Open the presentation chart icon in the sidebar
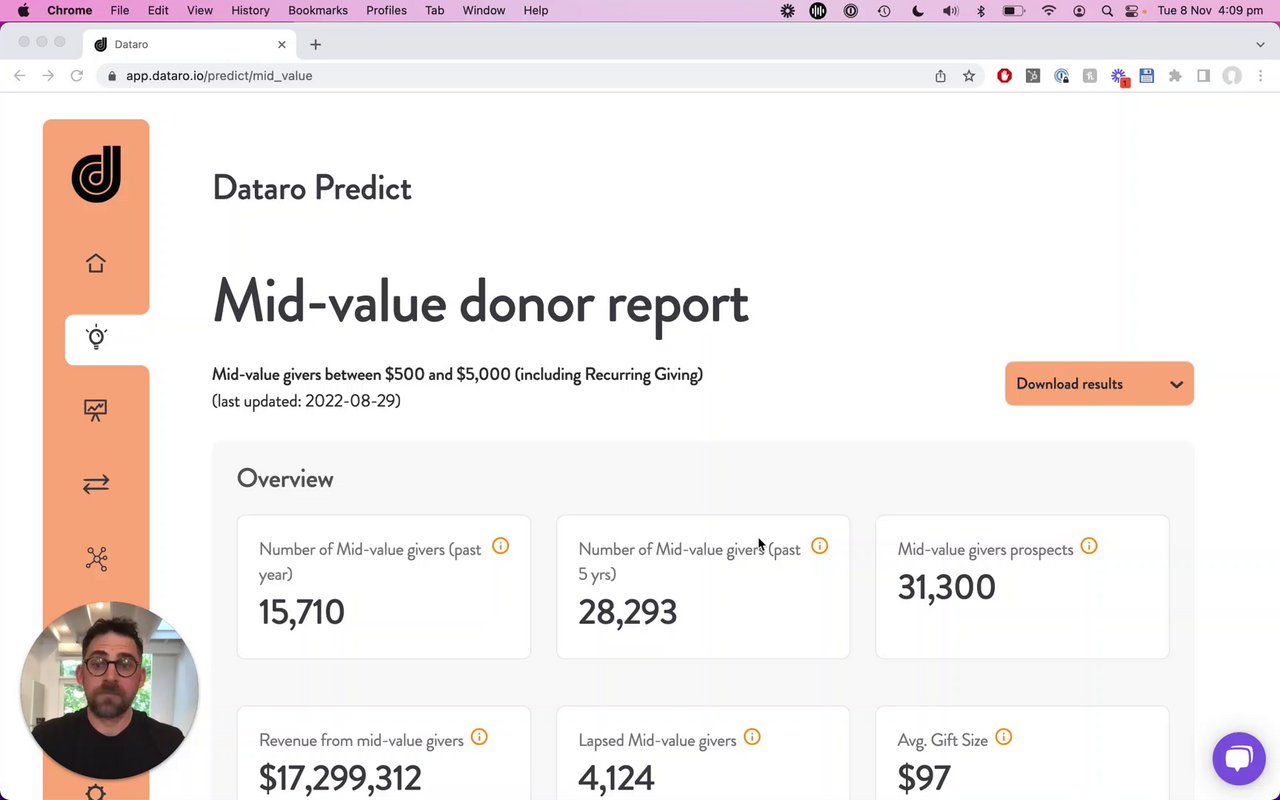The image size is (1280, 800). pyautogui.click(x=96, y=410)
